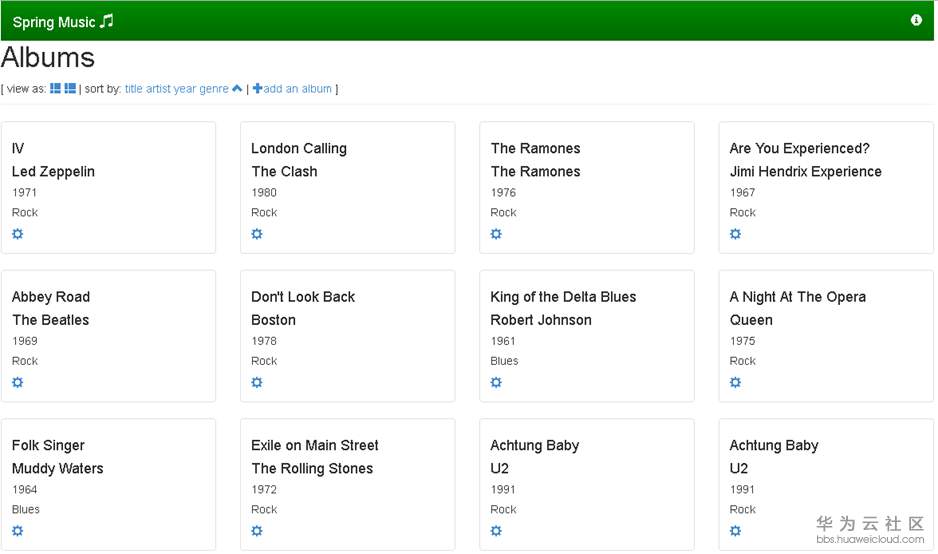This screenshot has width=938, height=554.
Task: Open gear menu for King of the Delta Blues
Action: (496, 382)
